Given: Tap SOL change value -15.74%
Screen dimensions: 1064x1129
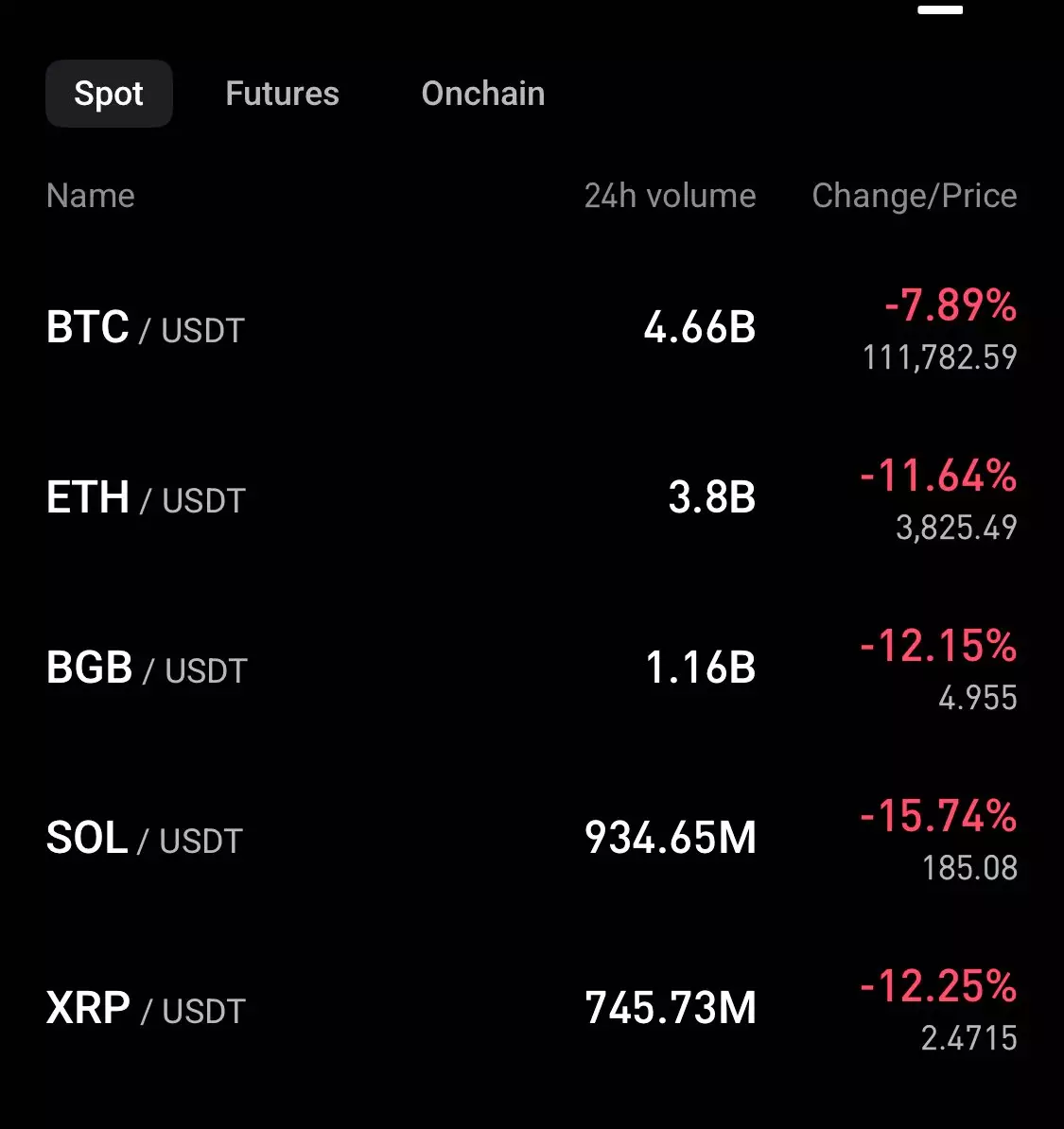Looking at the screenshot, I should (938, 816).
